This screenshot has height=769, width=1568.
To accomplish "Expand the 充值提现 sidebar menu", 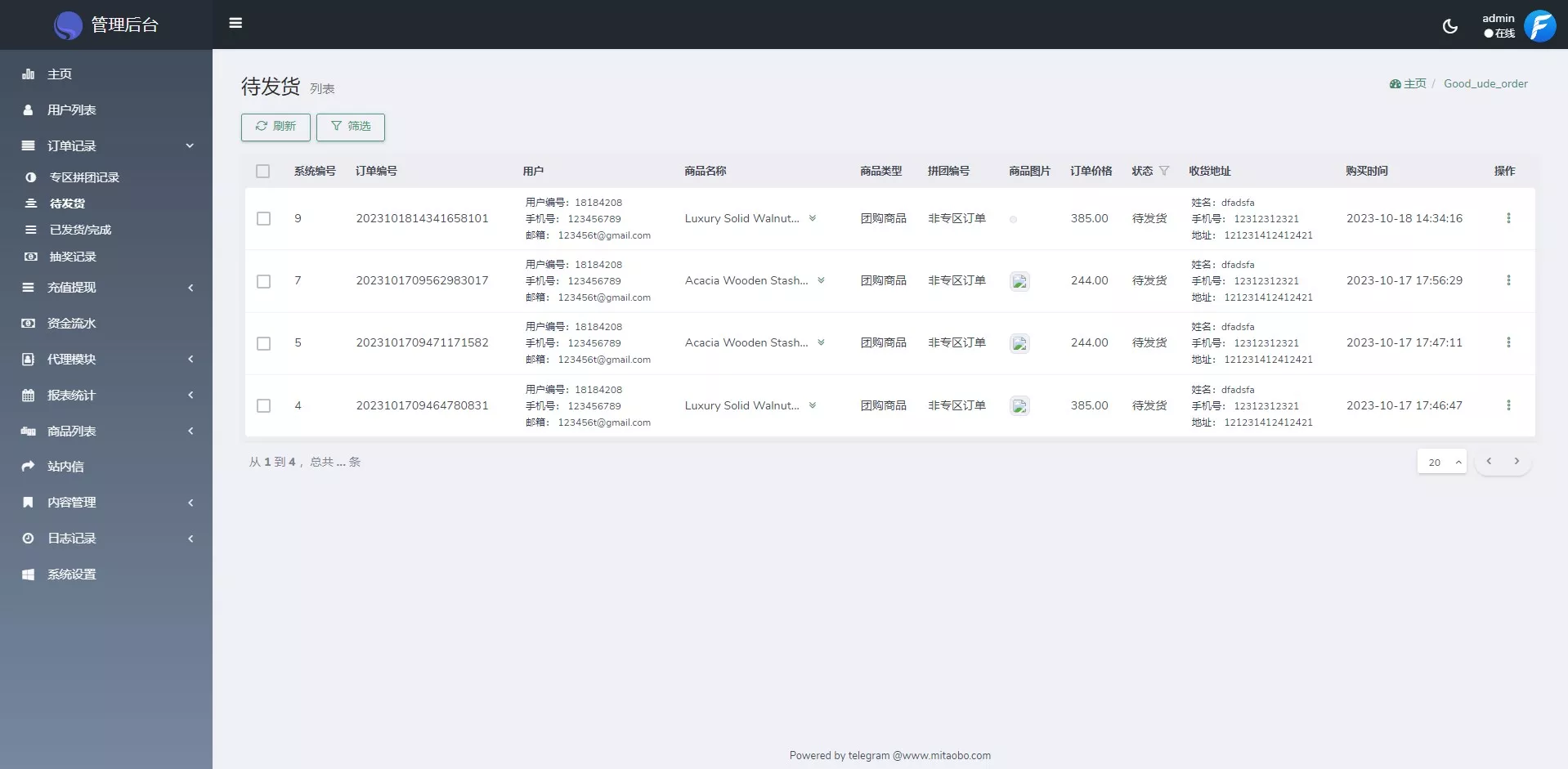I will pyautogui.click(x=106, y=288).
